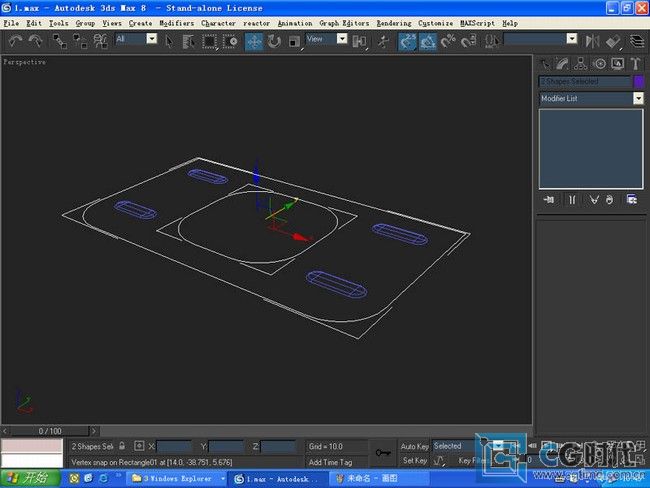Click Add Time Tag

click(x=330, y=462)
